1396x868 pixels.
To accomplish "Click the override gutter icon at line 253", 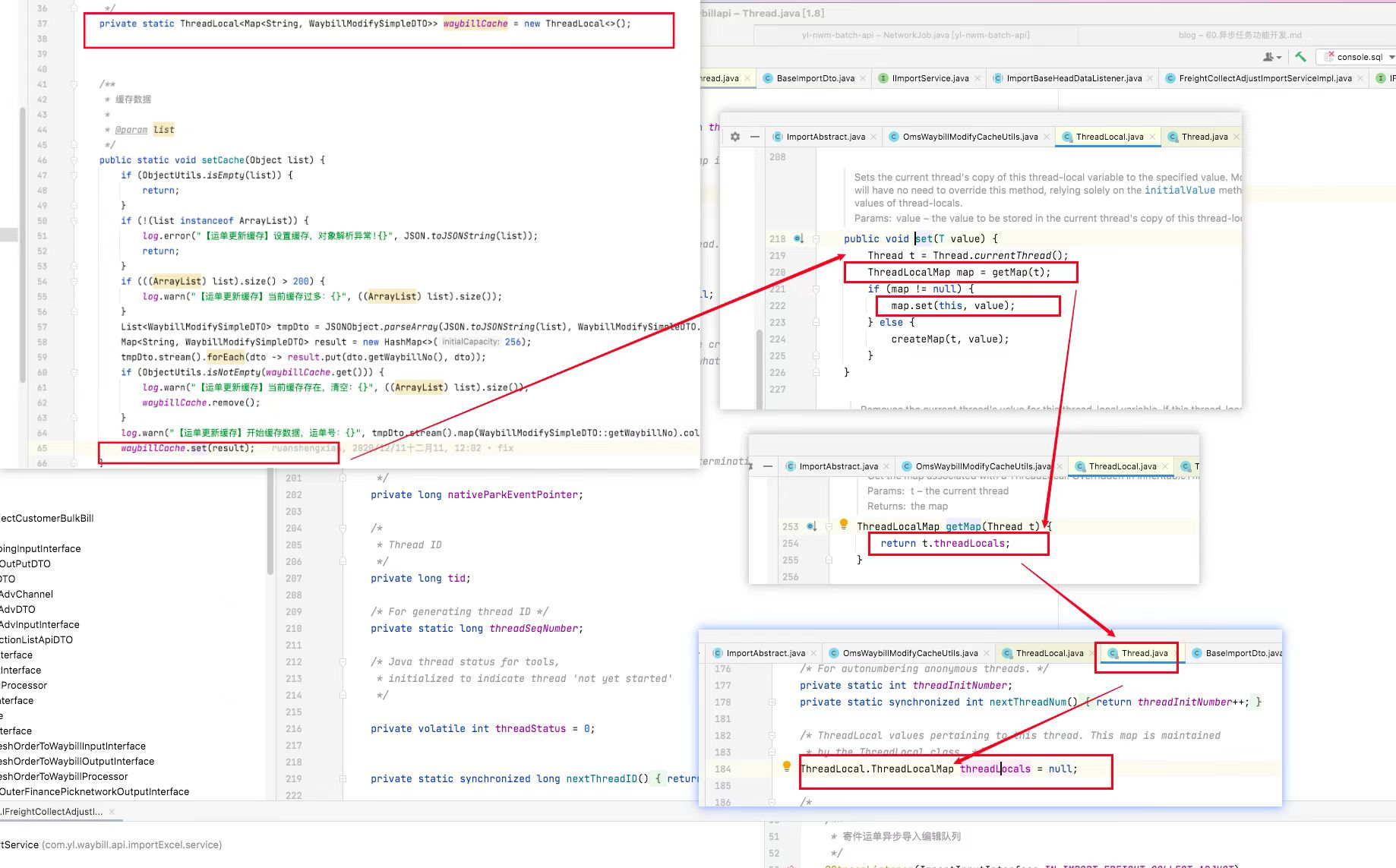I will click(x=811, y=526).
